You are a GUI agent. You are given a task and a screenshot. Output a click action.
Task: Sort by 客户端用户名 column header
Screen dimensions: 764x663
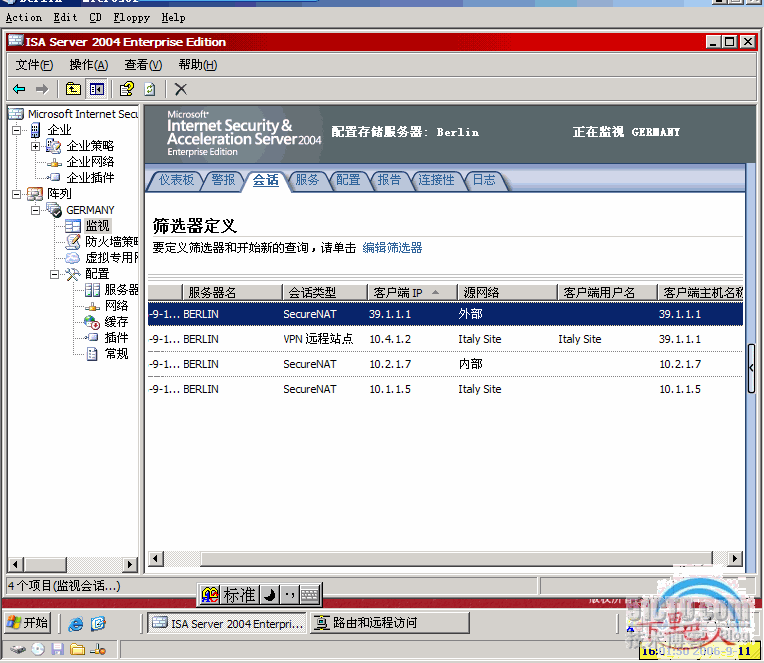point(607,292)
